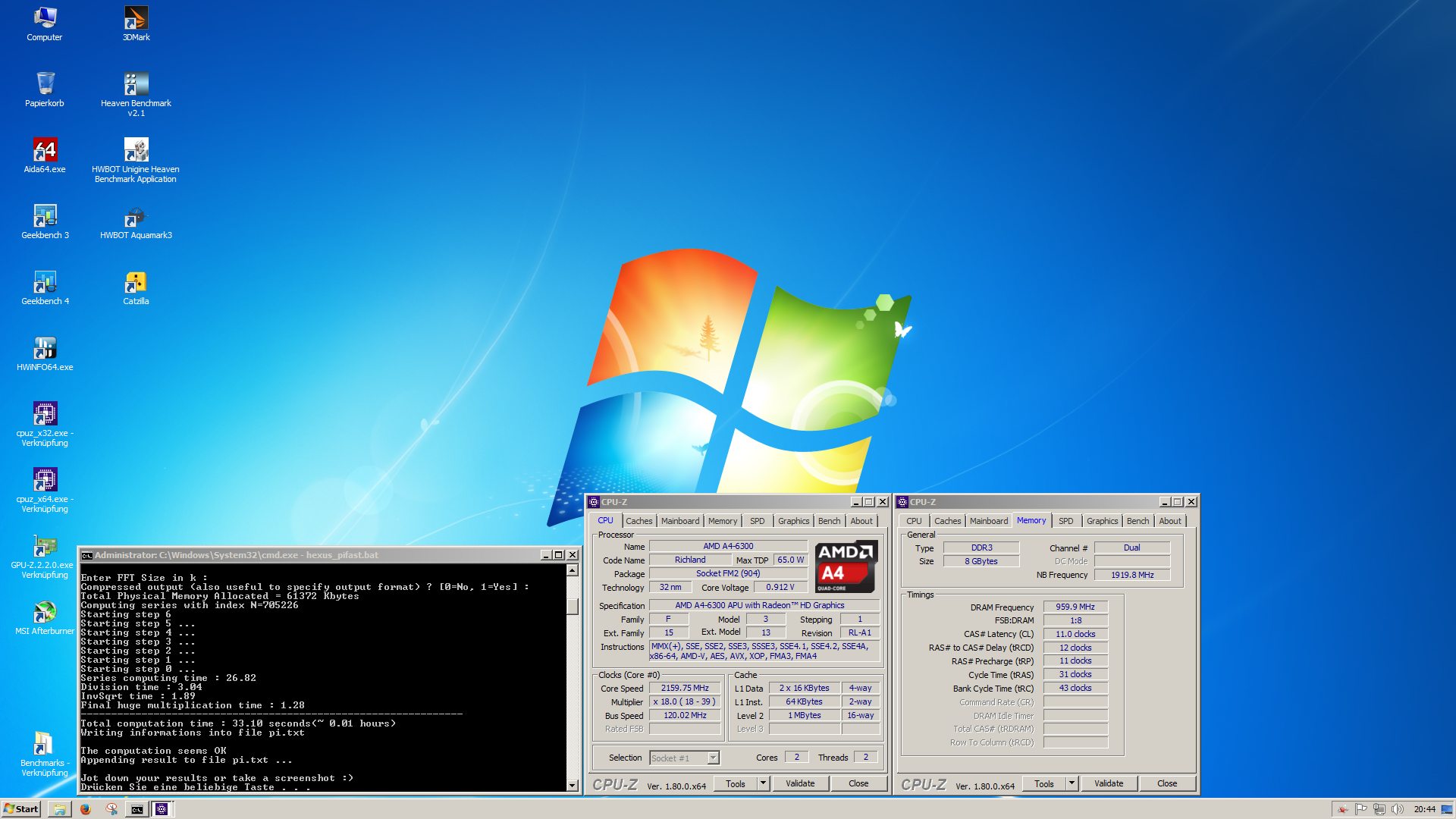Open About tab in left CPU-Z window
Image resolution: width=1456 pixels, height=819 pixels.
[x=861, y=521]
